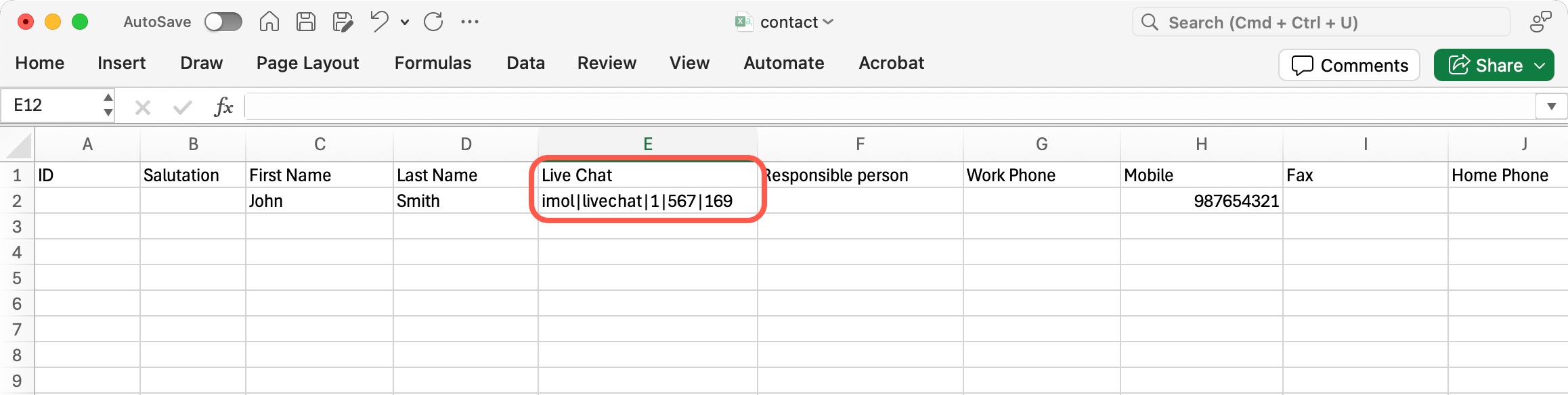Click the Undo arrow icon

379,22
